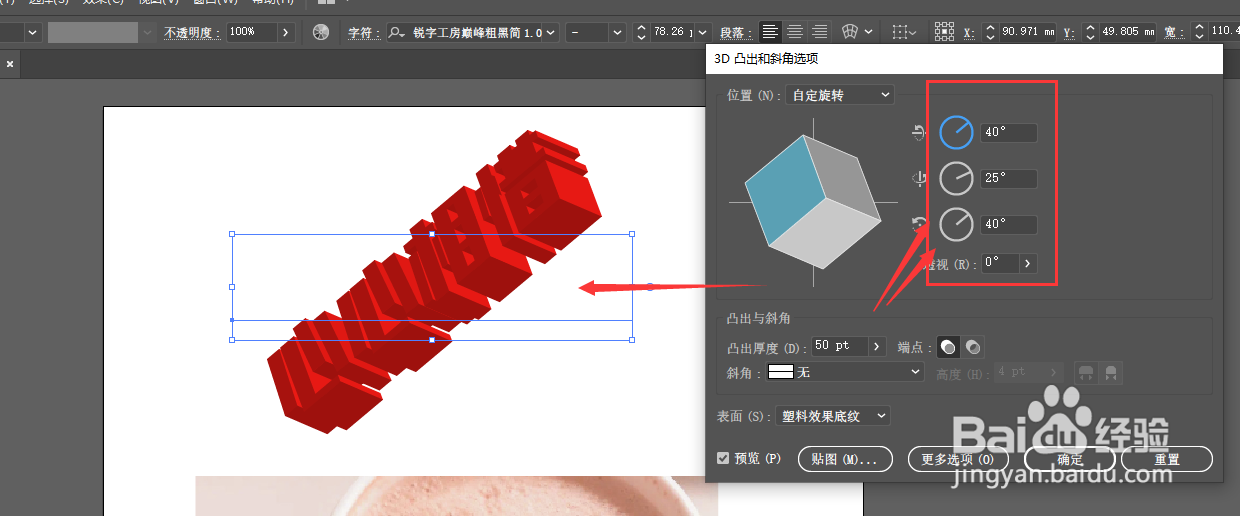The width and height of the screenshot is (1240, 516).
Task: Turn cap on for solid appearance
Action: point(947,347)
